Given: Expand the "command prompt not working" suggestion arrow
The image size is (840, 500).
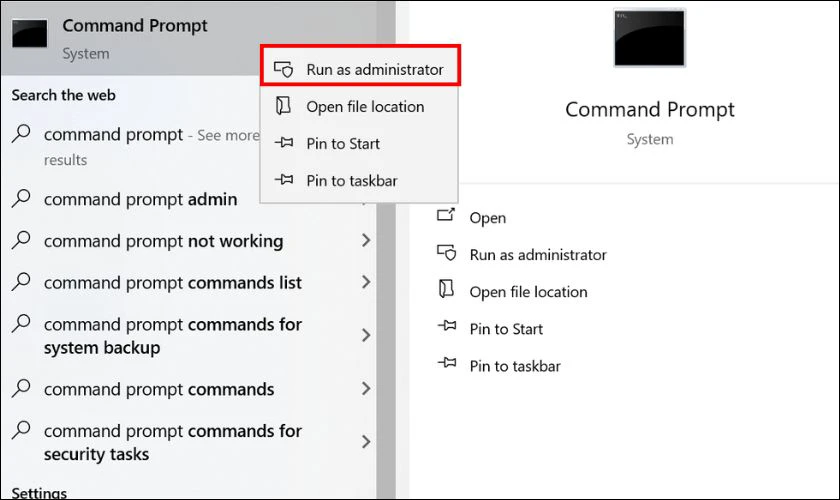Looking at the screenshot, I should (366, 241).
